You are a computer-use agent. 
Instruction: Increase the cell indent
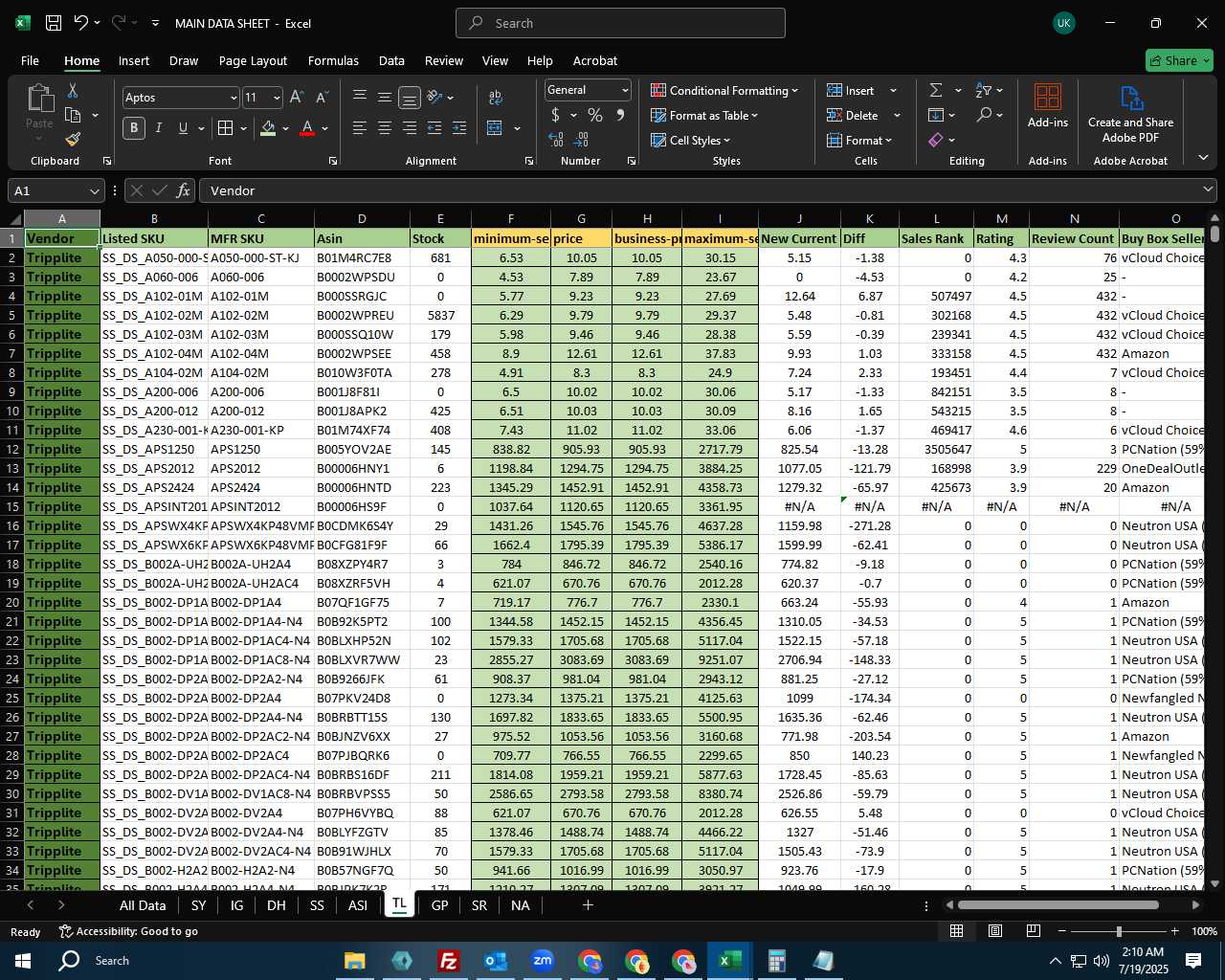[459, 128]
